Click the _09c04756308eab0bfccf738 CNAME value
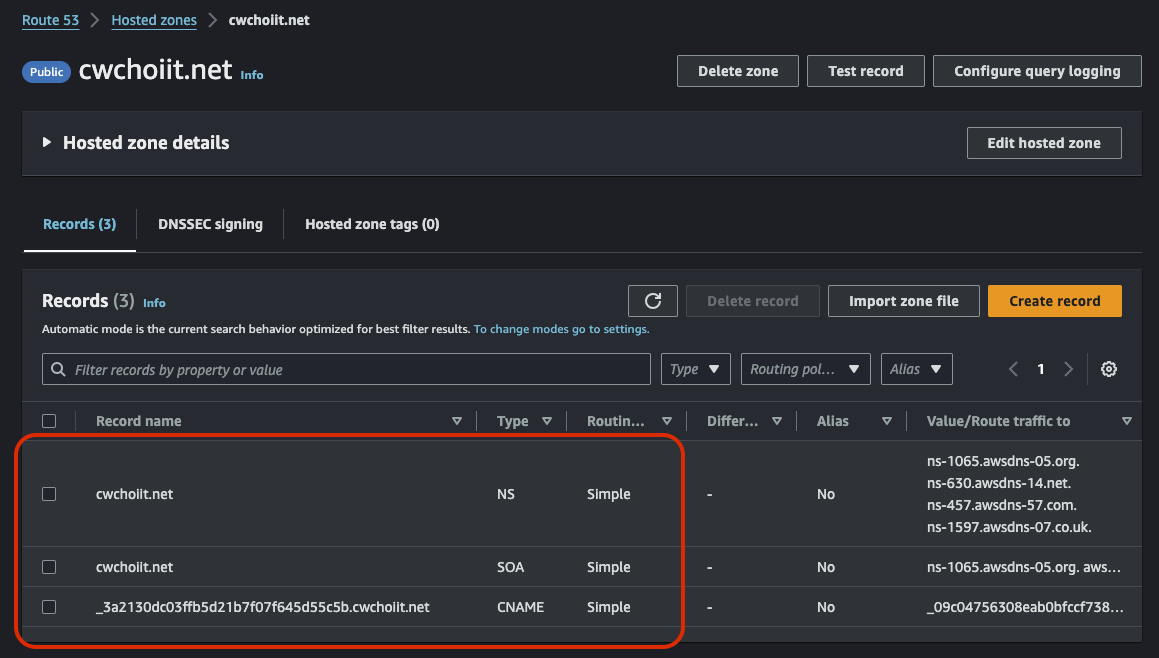The height and width of the screenshot is (658, 1159). pos(1025,607)
